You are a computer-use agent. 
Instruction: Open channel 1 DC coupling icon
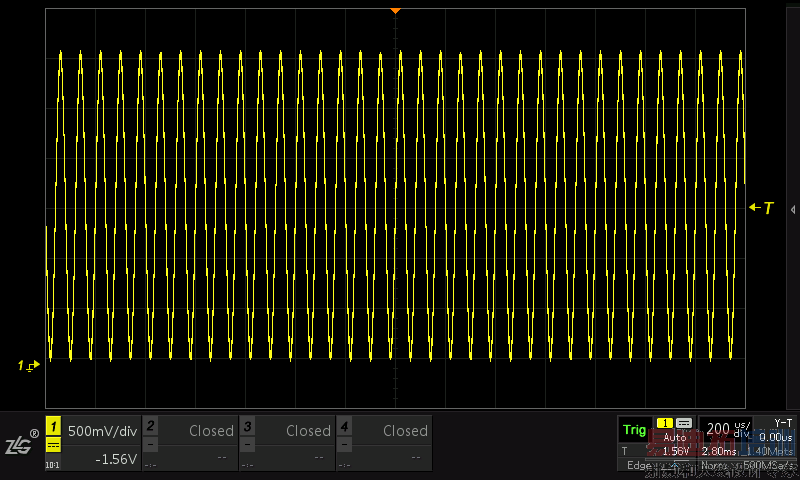click(x=53, y=445)
